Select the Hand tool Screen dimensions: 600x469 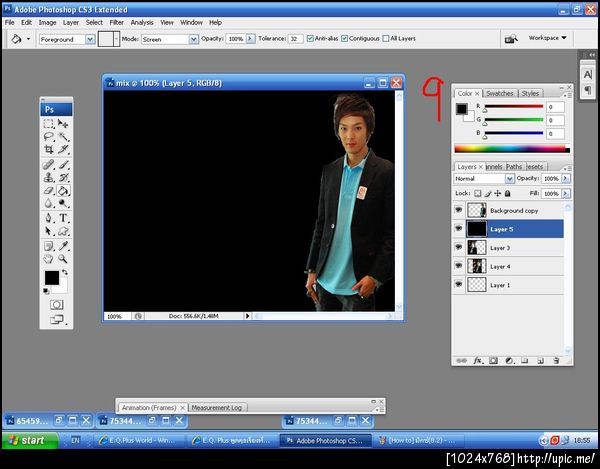tap(49, 259)
